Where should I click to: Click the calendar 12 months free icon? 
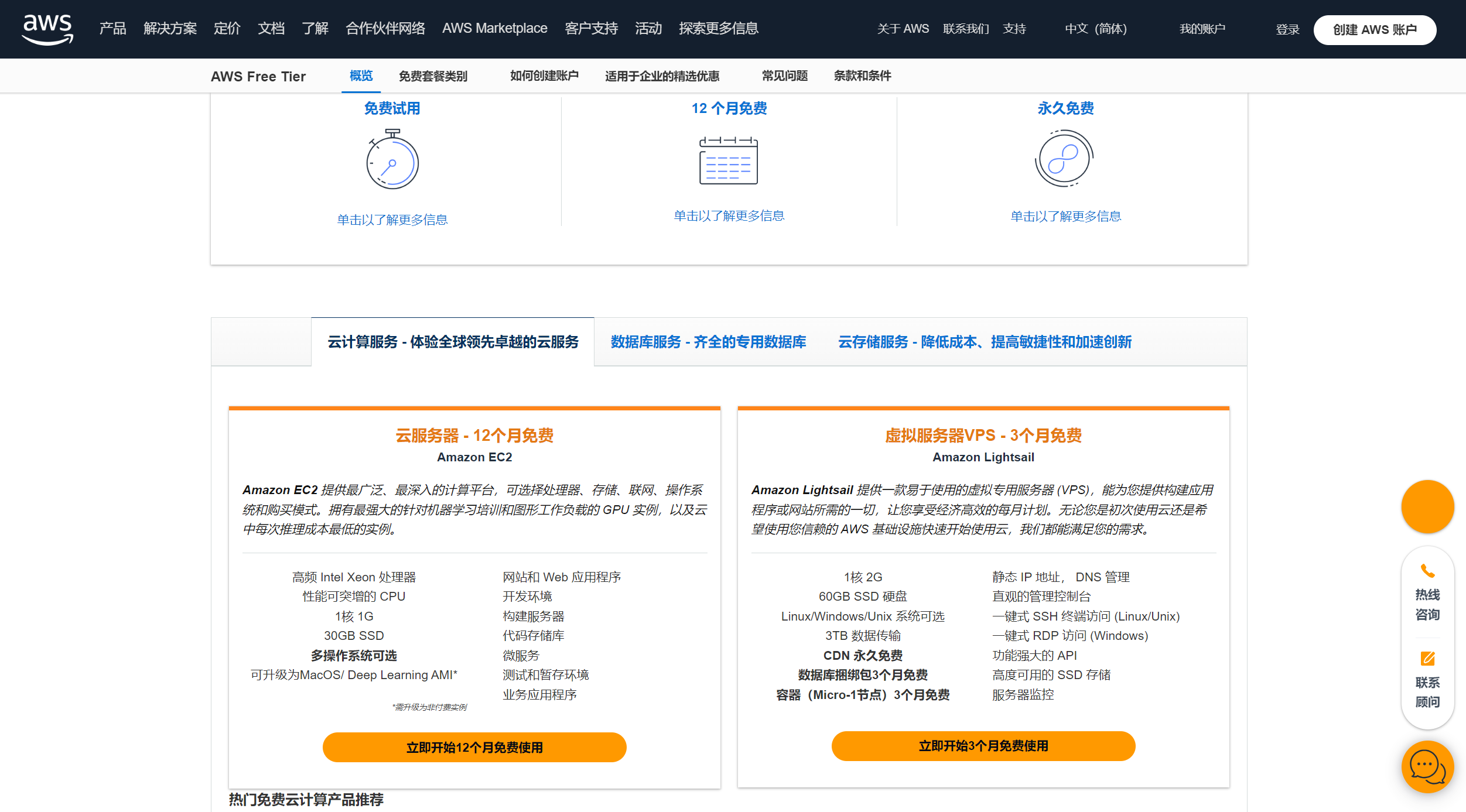[729, 160]
